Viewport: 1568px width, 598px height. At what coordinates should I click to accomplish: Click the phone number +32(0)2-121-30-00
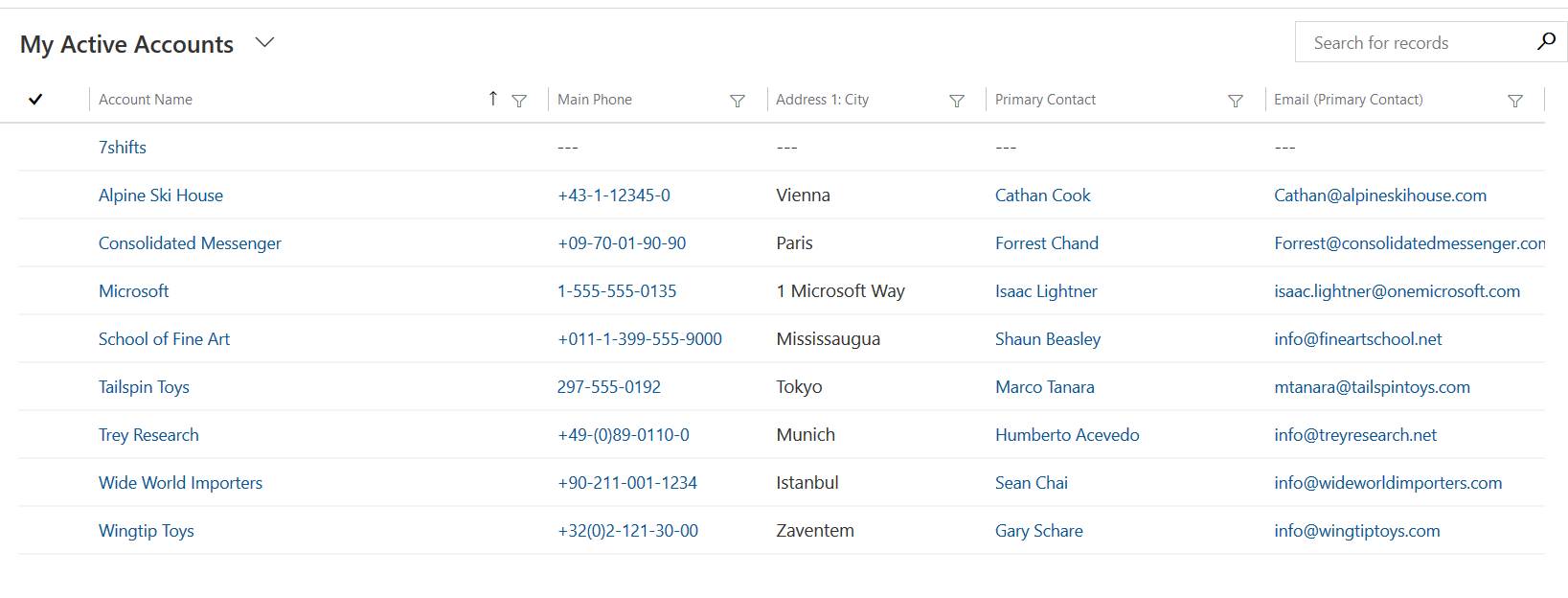tap(627, 531)
